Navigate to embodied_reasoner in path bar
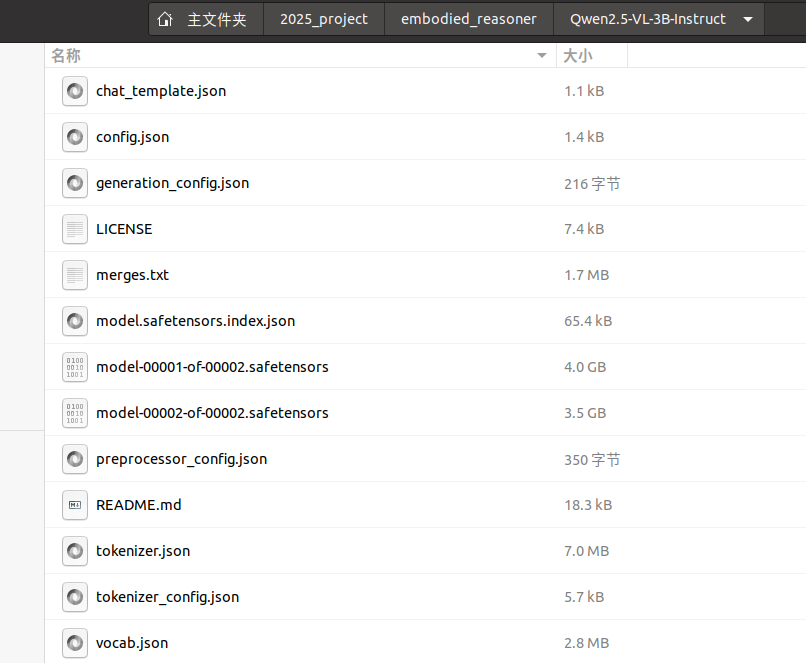The height and width of the screenshot is (663, 806). click(x=469, y=20)
